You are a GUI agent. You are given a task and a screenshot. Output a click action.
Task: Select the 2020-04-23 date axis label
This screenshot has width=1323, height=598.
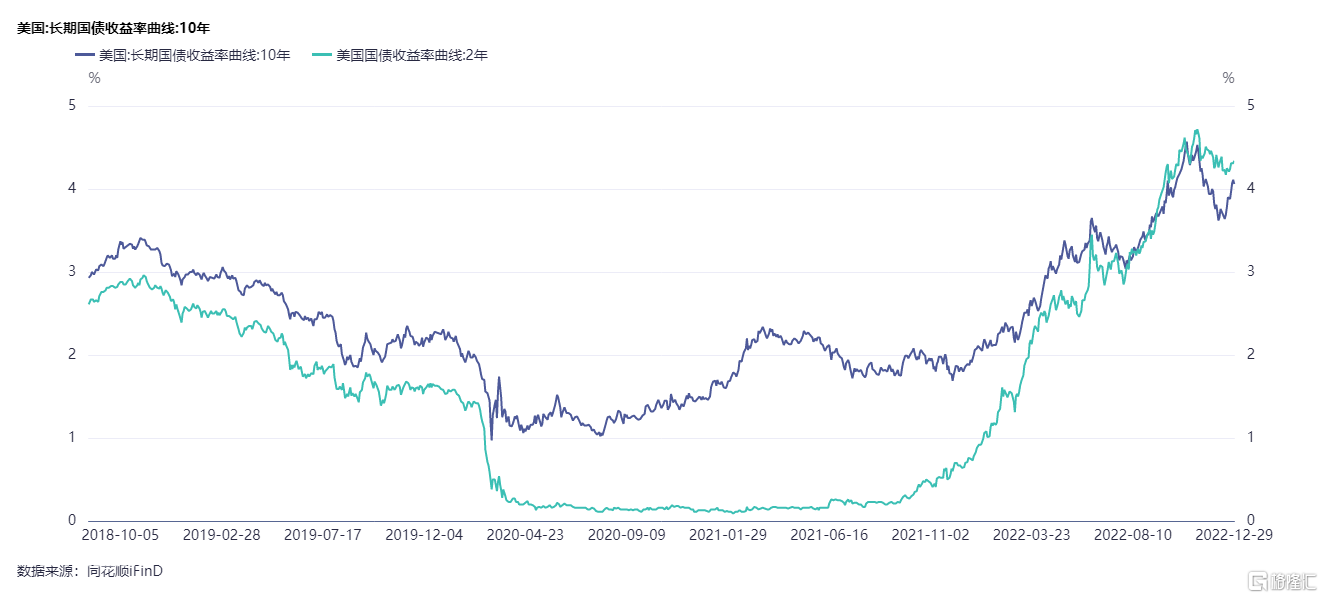[x=525, y=535]
